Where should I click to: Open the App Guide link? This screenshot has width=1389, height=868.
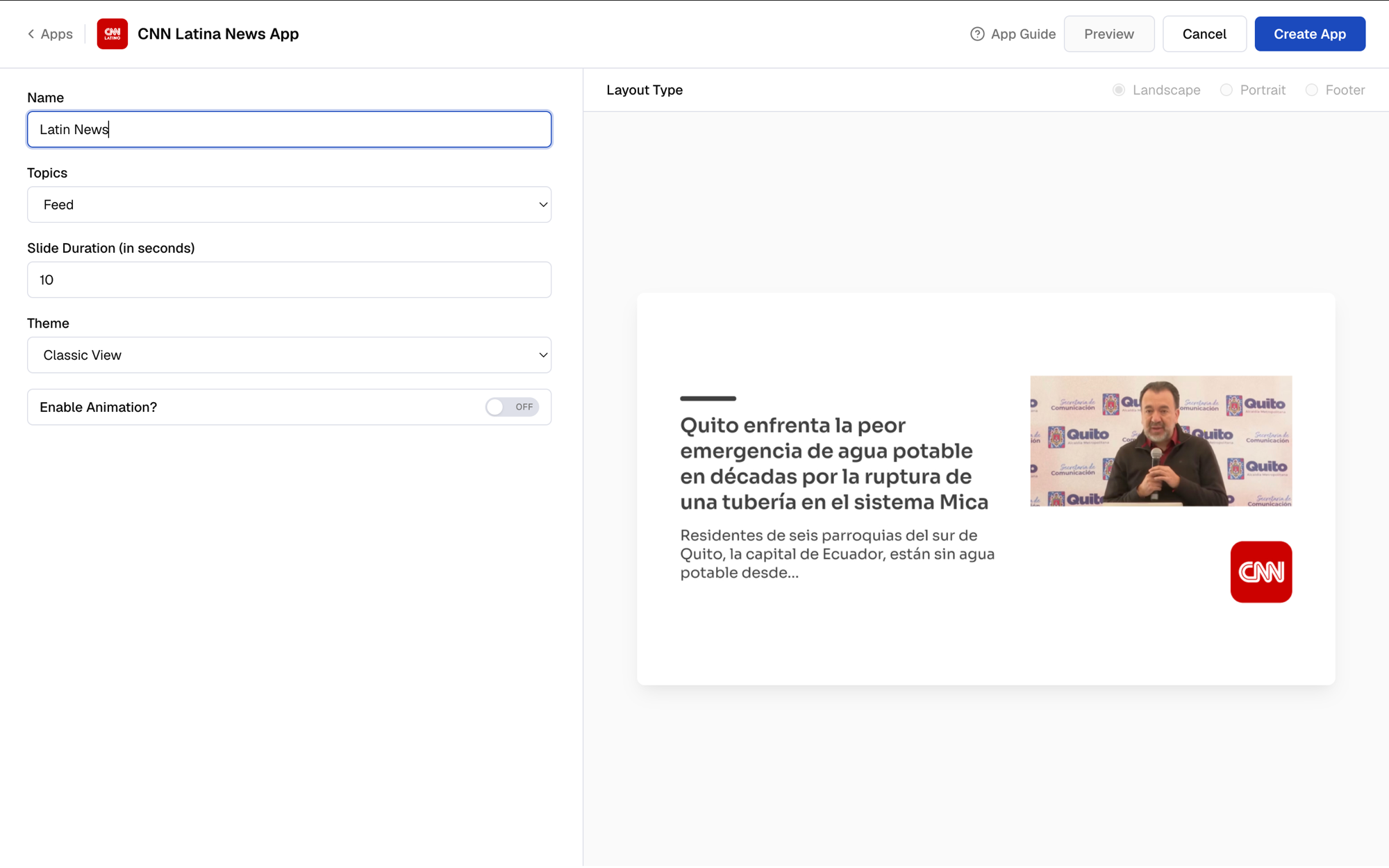(1013, 34)
